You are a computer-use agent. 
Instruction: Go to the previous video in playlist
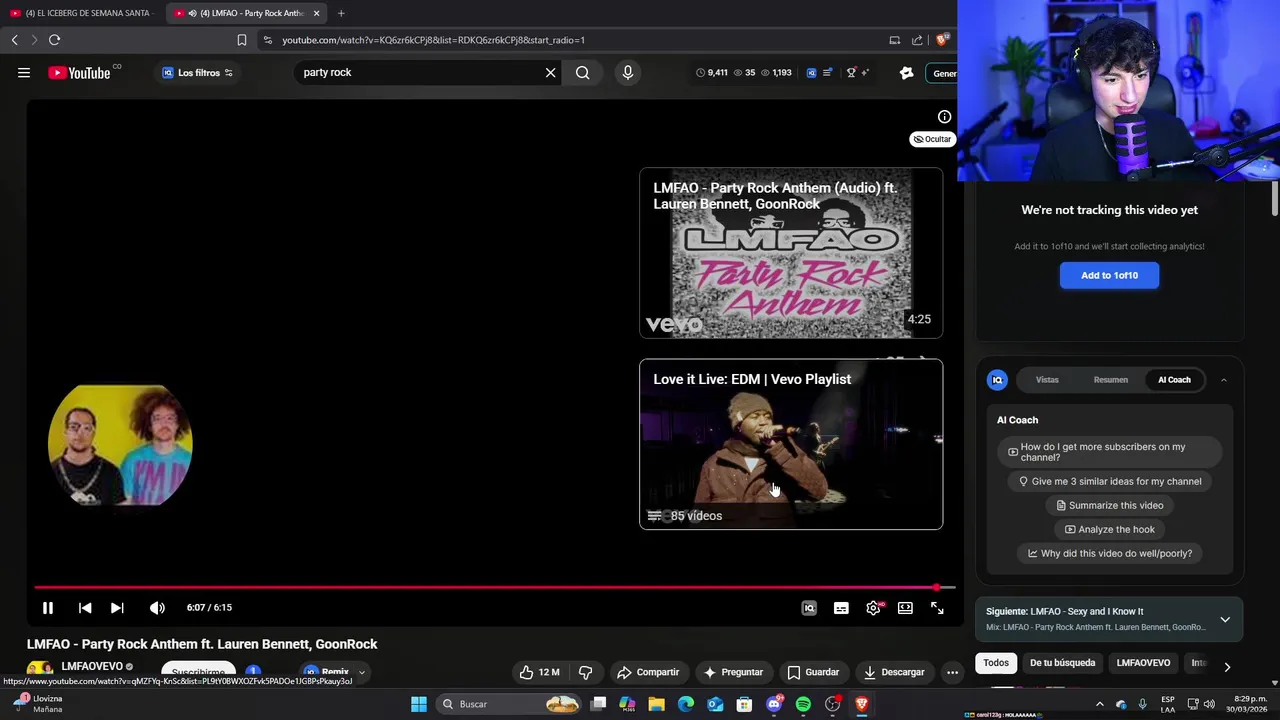click(x=85, y=607)
